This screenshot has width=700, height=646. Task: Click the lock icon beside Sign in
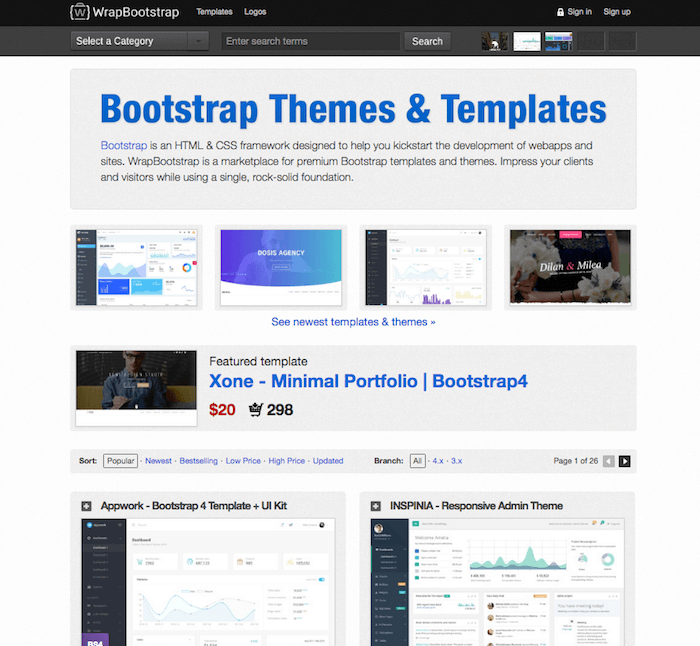pyautogui.click(x=560, y=12)
